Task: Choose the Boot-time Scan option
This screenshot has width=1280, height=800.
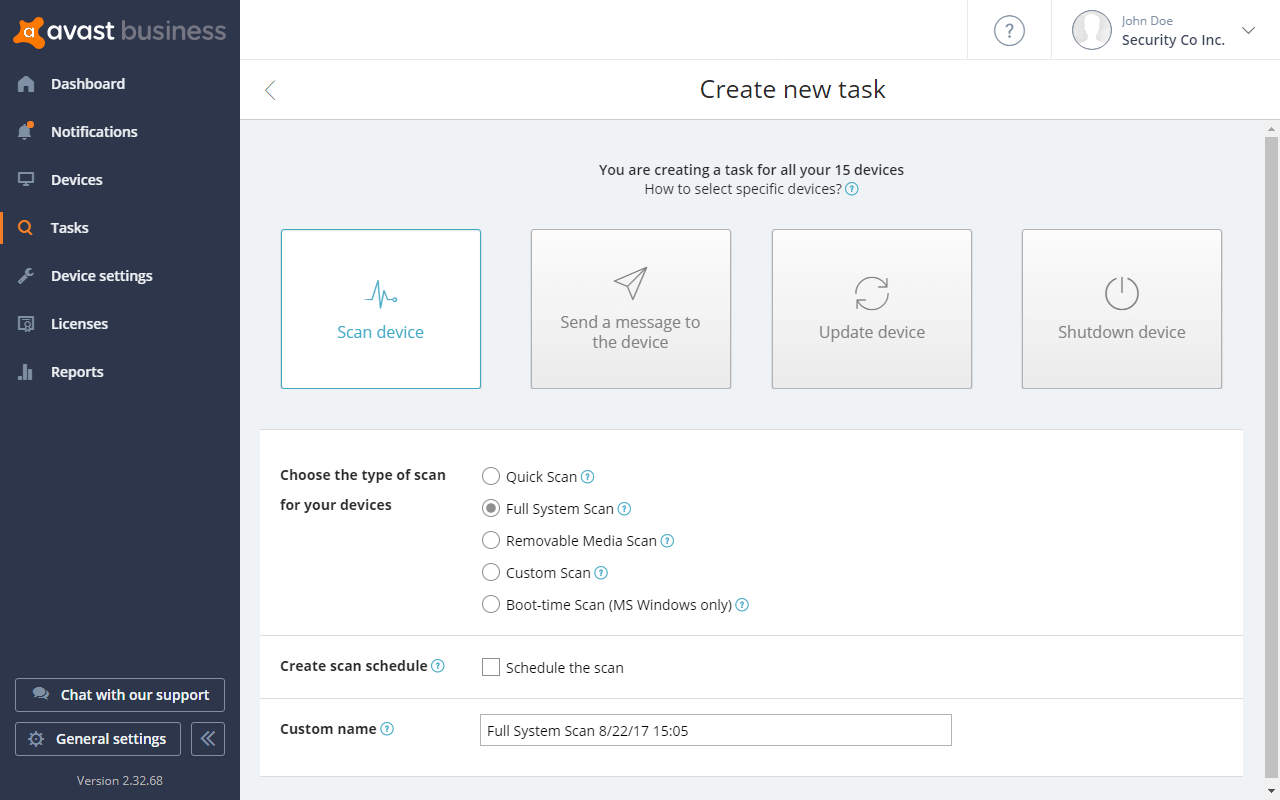Action: [491, 604]
